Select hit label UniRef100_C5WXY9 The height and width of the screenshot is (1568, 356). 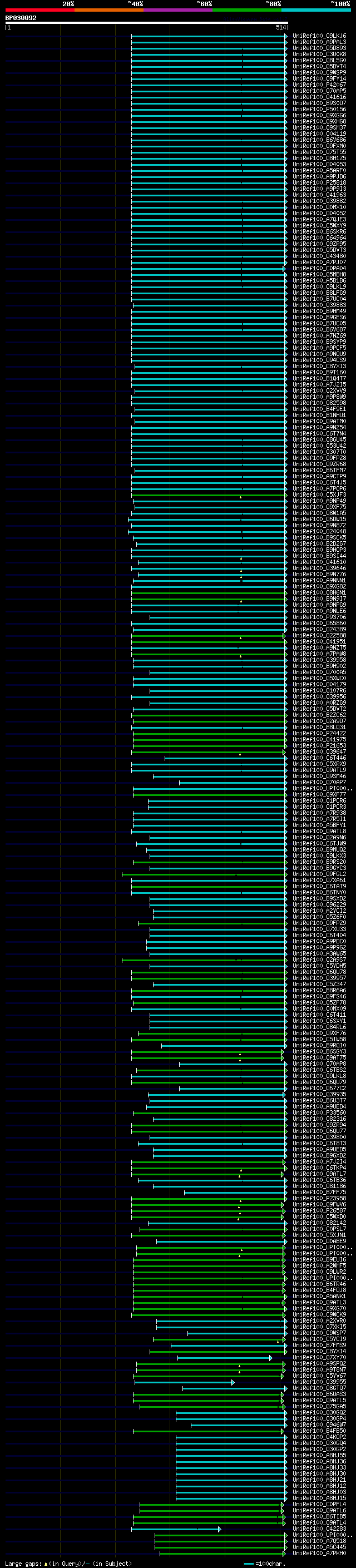tap(319, 226)
